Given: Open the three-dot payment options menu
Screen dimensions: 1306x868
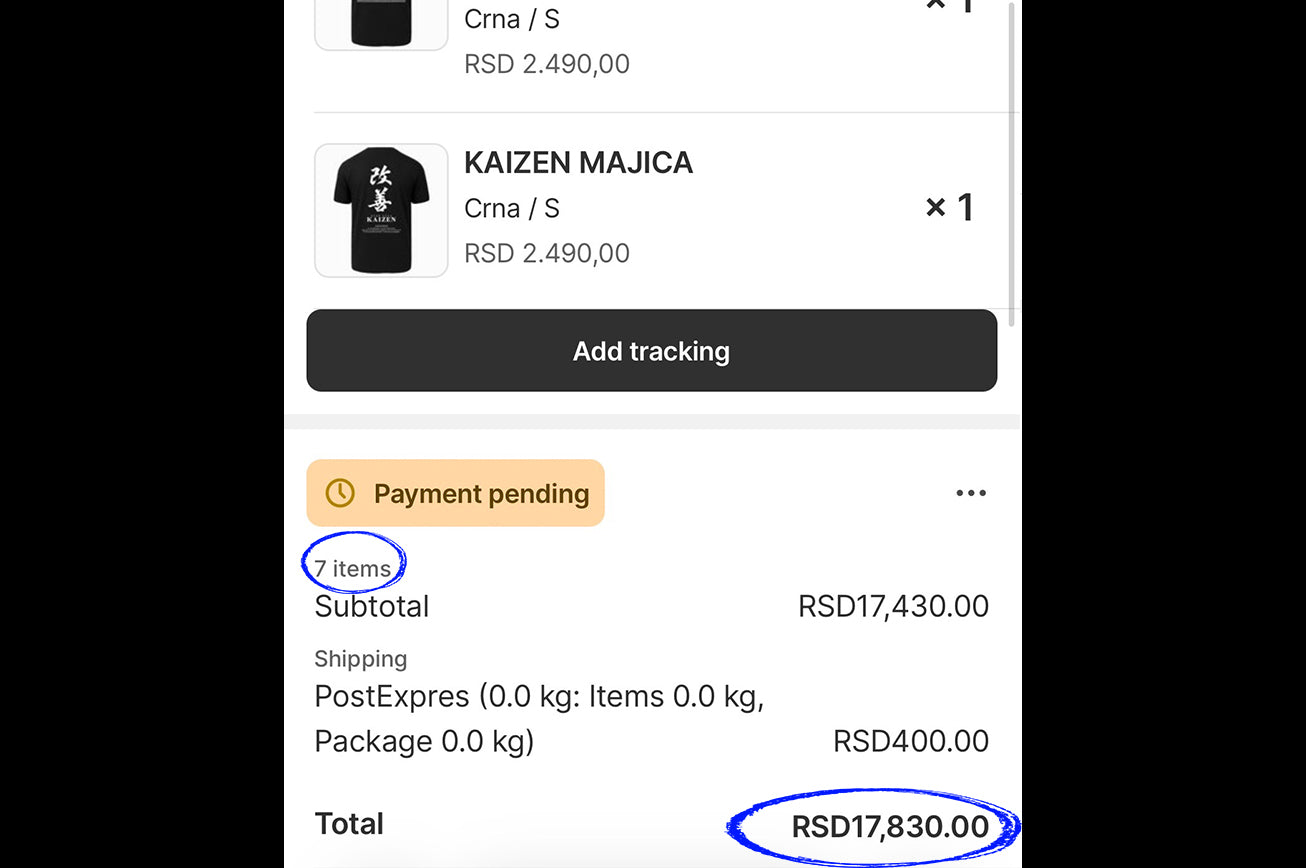Looking at the screenshot, I should pos(971,493).
